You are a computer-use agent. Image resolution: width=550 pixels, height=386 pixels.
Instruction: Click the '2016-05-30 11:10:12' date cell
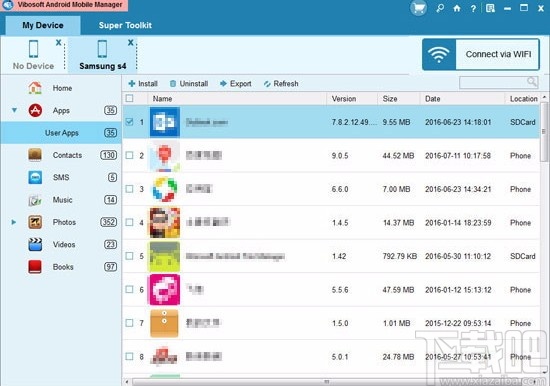coord(458,256)
